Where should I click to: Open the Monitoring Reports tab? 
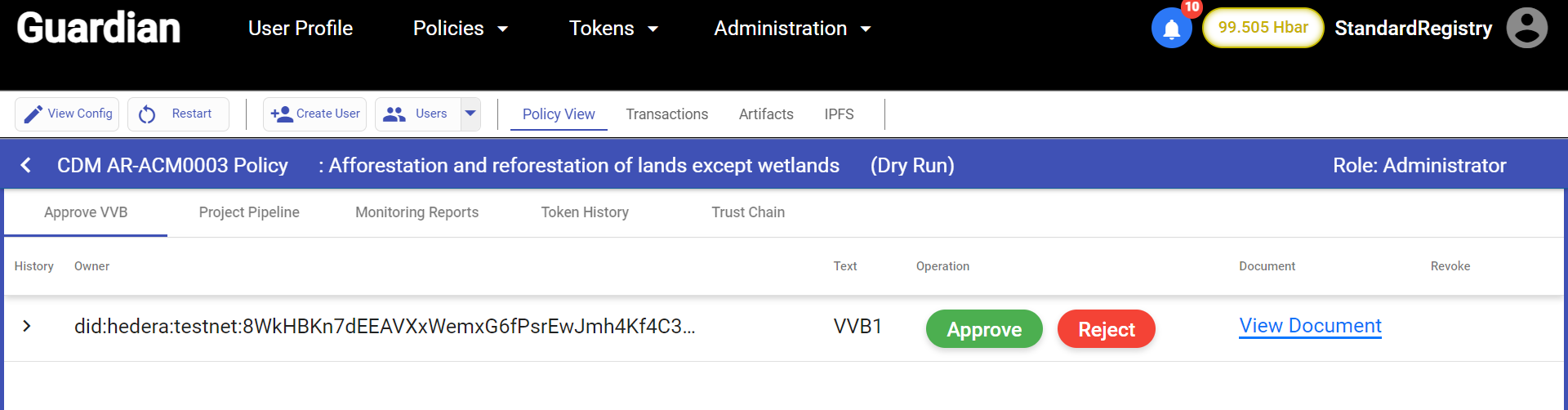(x=416, y=212)
